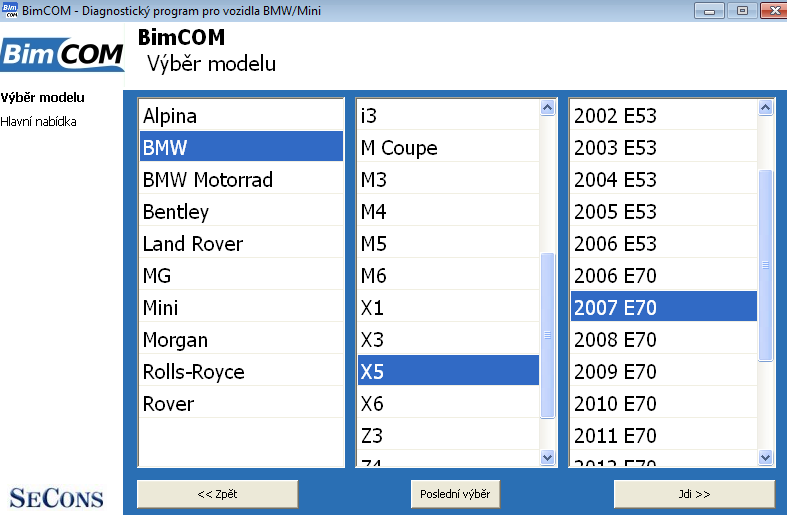This screenshot has height=515, width=787.
Task: Pick Bentley from the make list
Action: click(x=241, y=211)
